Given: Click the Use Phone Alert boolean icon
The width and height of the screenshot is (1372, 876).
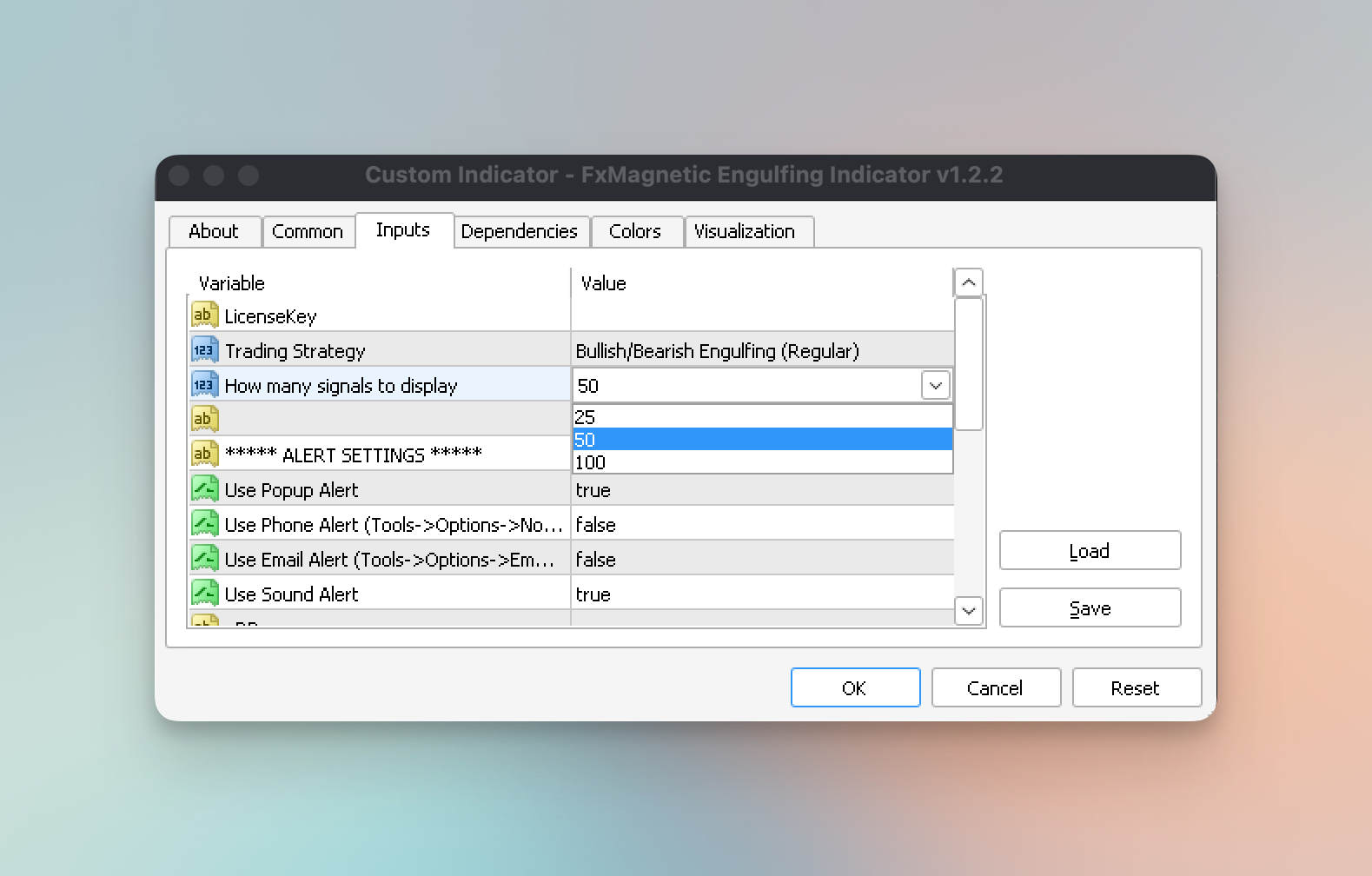Looking at the screenshot, I should pos(204,524).
